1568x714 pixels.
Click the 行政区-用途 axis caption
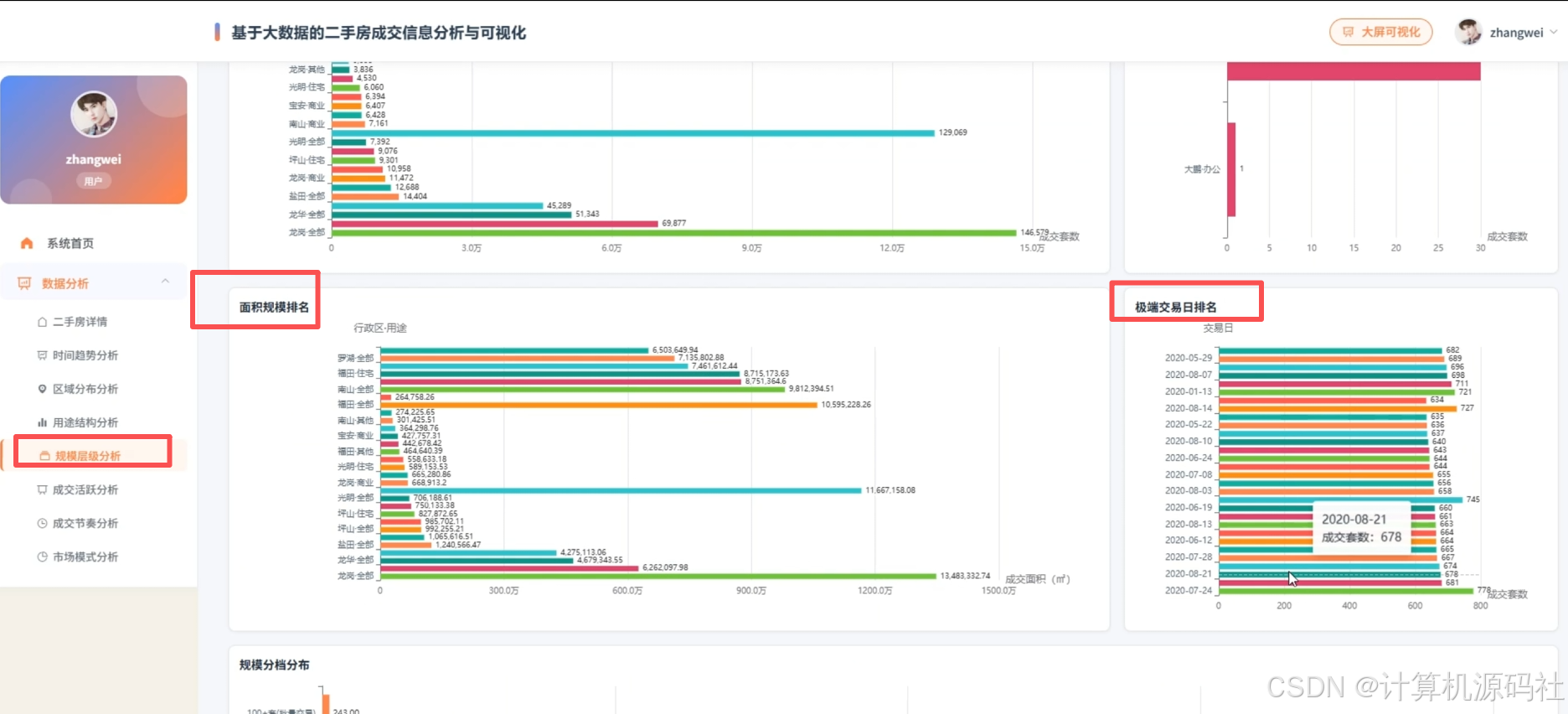tap(380, 328)
